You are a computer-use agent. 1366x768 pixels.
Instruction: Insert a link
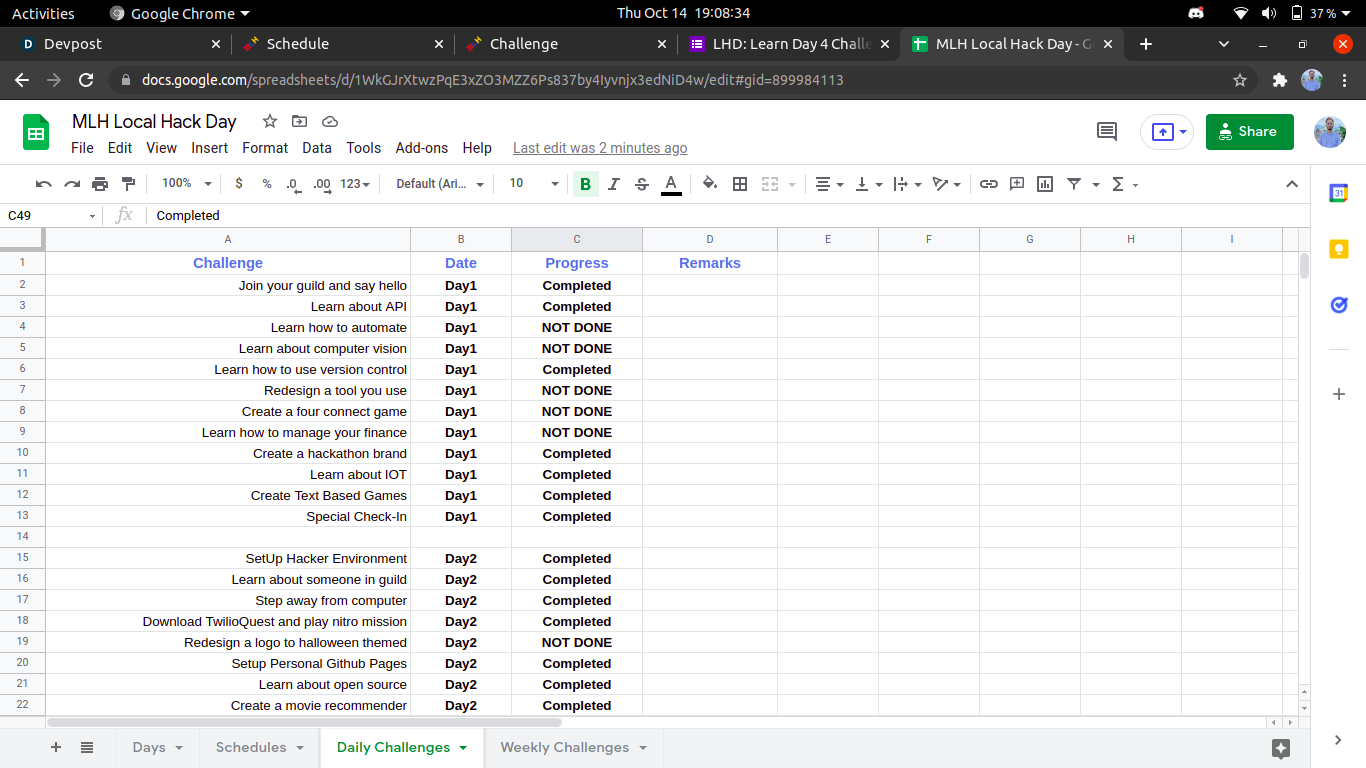989,184
